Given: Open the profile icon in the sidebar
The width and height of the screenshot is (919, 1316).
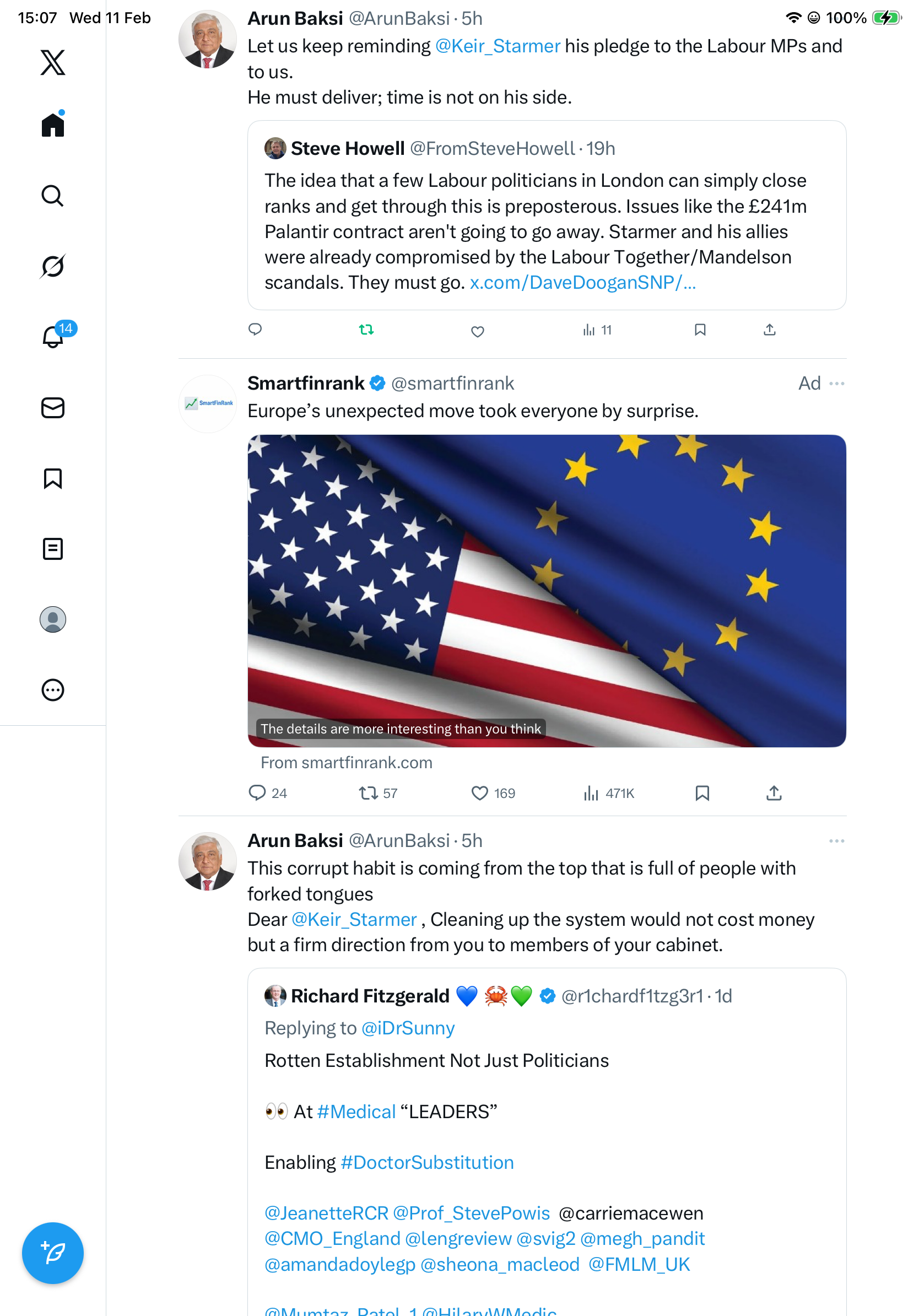Looking at the screenshot, I should (x=53, y=619).
